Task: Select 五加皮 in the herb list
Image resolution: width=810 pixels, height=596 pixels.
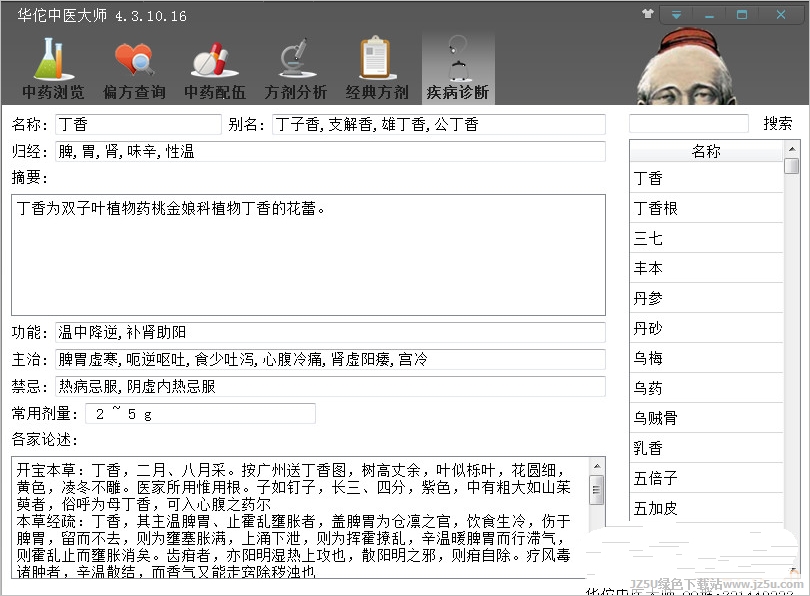Action: [706, 508]
